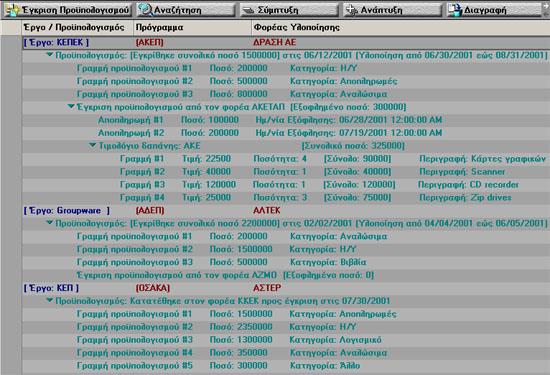
Task: Click the Εξοφλημένο ποσό: 300000 text
Action: [x=348, y=107]
